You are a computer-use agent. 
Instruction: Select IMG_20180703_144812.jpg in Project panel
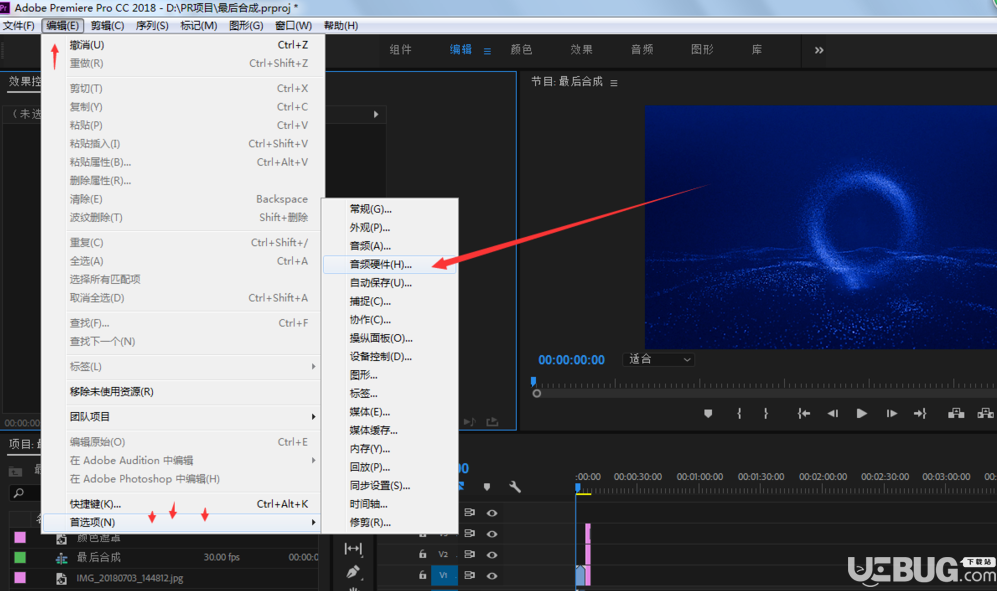pos(130,578)
